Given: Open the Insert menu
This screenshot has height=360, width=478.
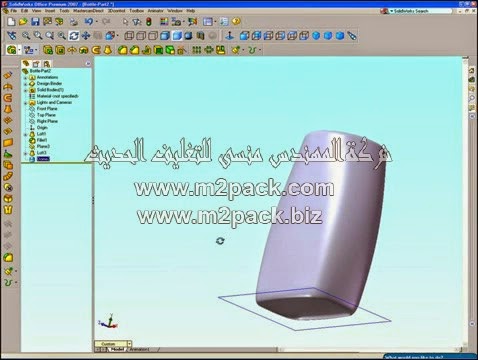Looking at the screenshot, I should coord(50,11).
